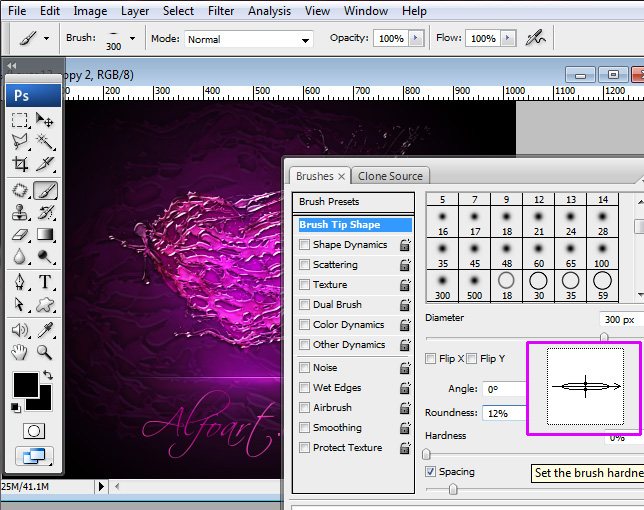Viewport: 644px width, 510px height.
Task: Select the Move tool
Action: click(46, 119)
